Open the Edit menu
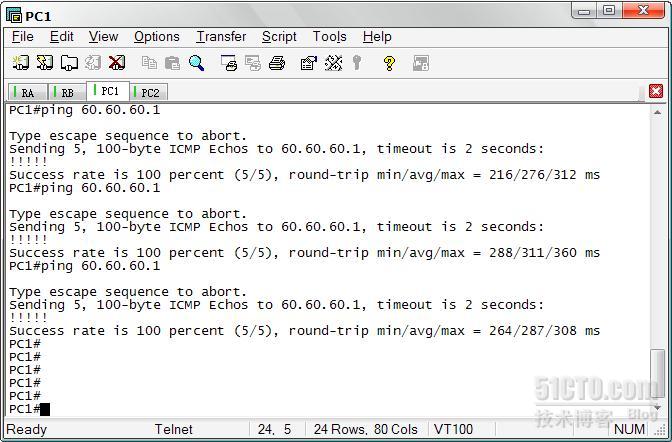The width and height of the screenshot is (672, 442). click(x=62, y=37)
